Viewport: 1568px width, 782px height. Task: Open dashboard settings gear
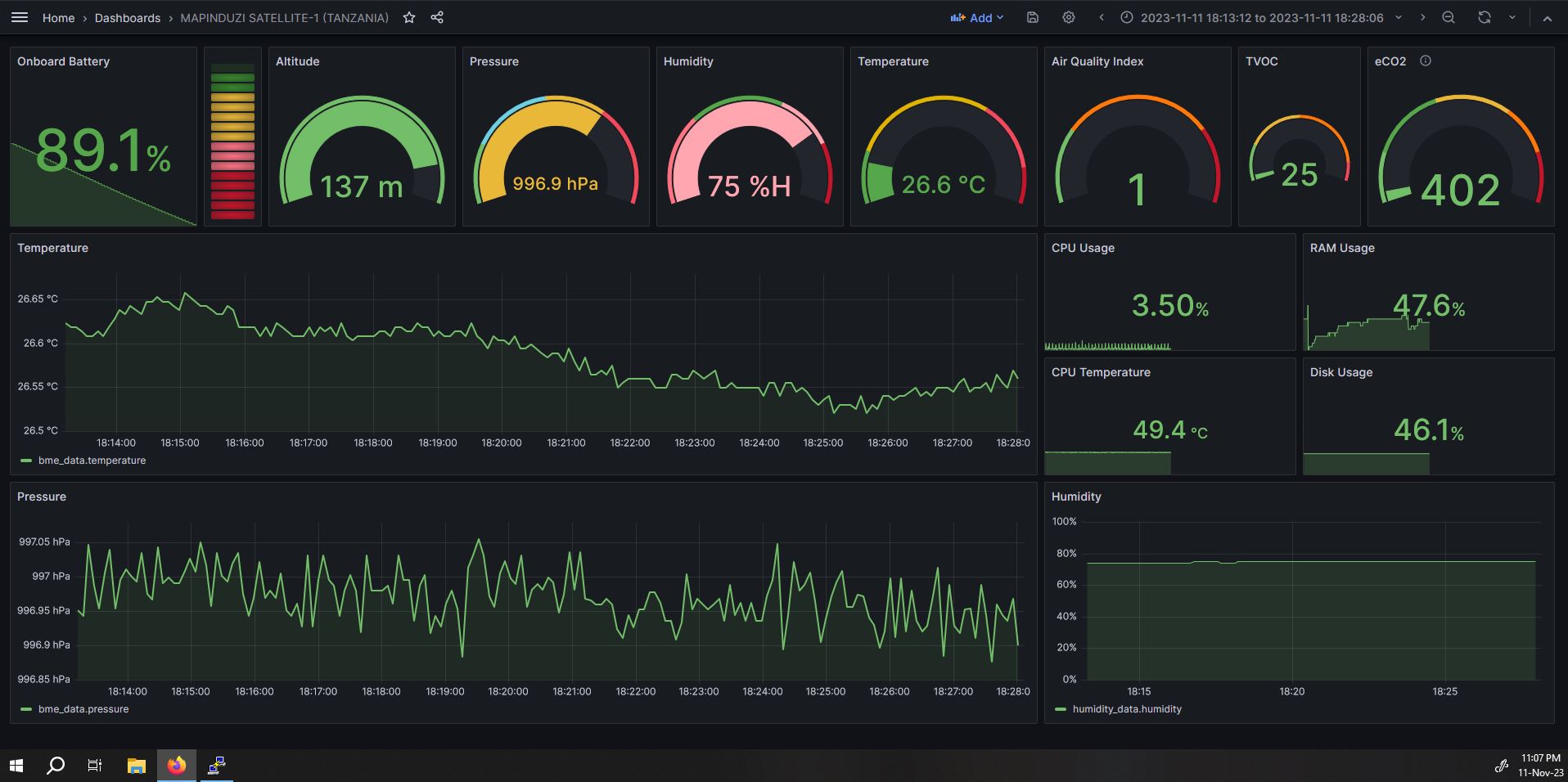click(1069, 17)
